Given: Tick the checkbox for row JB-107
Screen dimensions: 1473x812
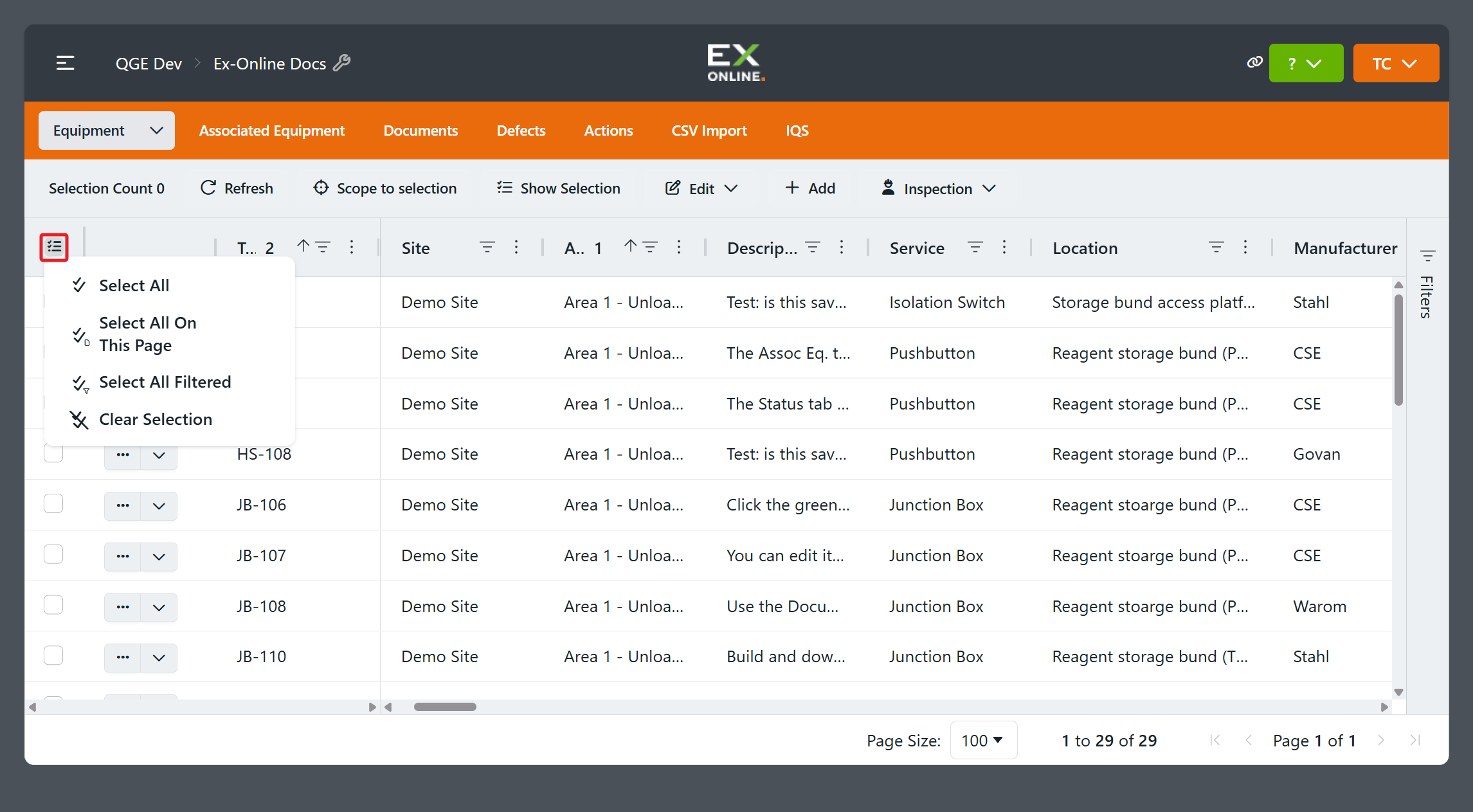Looking at the screenshot, I should [53, 554].
